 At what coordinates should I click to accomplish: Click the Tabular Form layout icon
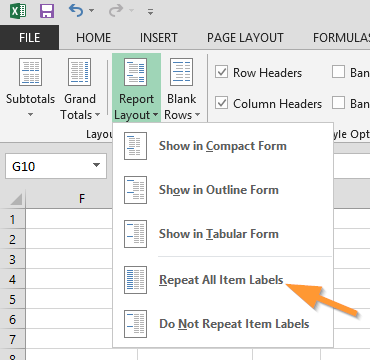pos(135,234)
